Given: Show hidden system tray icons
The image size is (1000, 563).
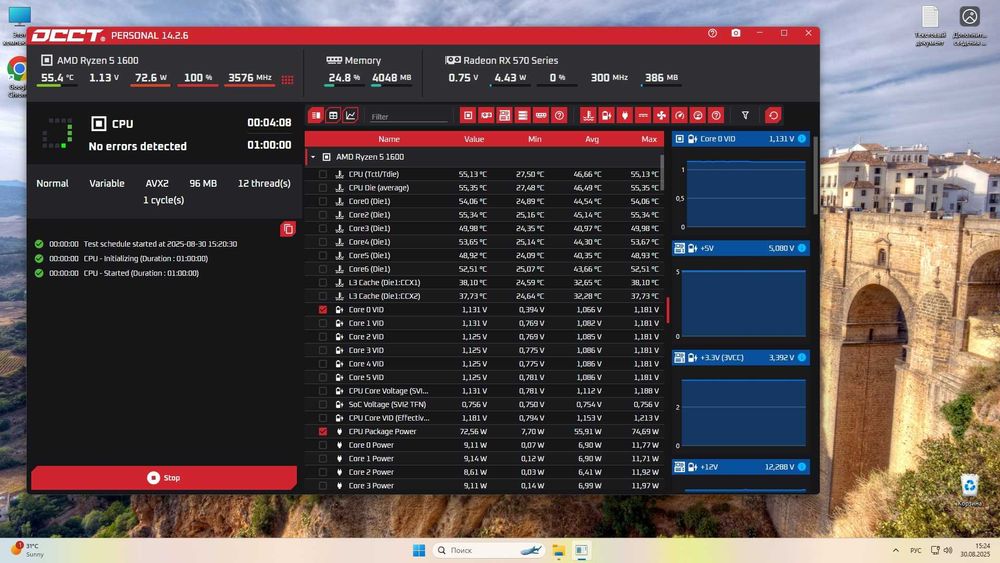Looking at the screenshot, I should 895,550.
